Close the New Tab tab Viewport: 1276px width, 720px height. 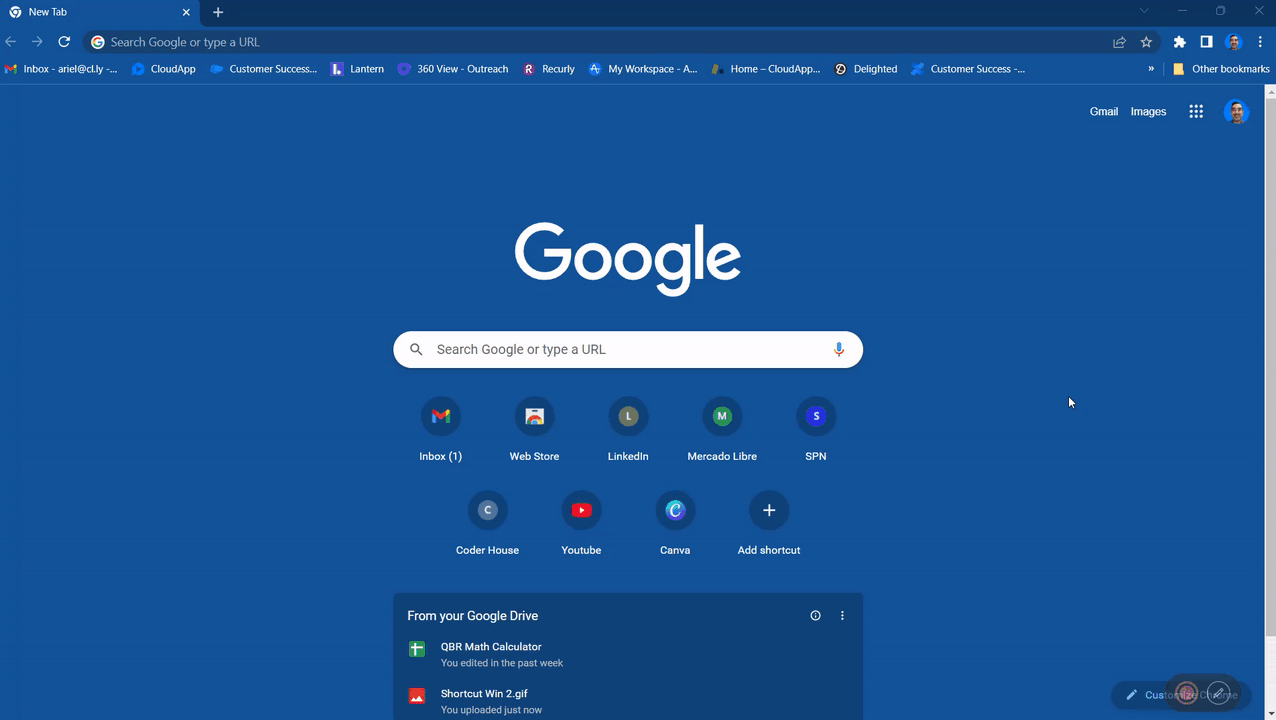coord(186,12)
